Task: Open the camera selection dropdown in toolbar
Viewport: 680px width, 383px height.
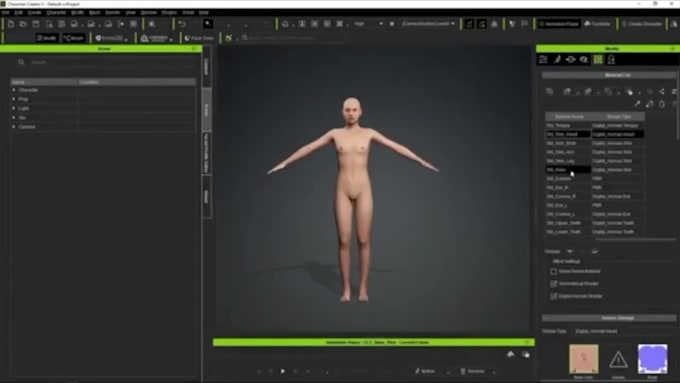Action: (428, 24)
